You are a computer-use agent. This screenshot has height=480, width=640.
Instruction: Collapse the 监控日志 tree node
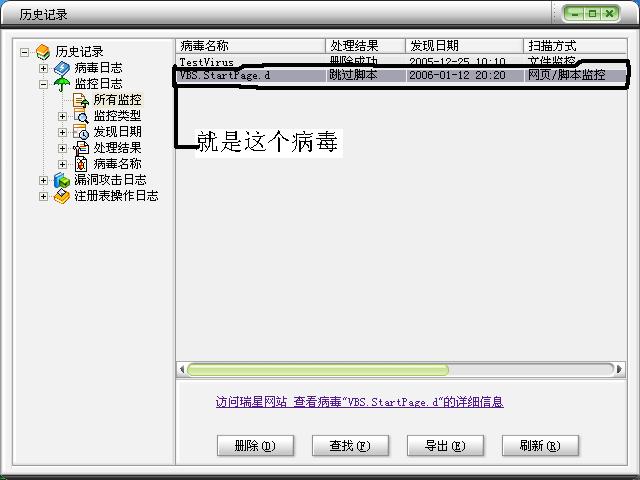coord(43,84)
